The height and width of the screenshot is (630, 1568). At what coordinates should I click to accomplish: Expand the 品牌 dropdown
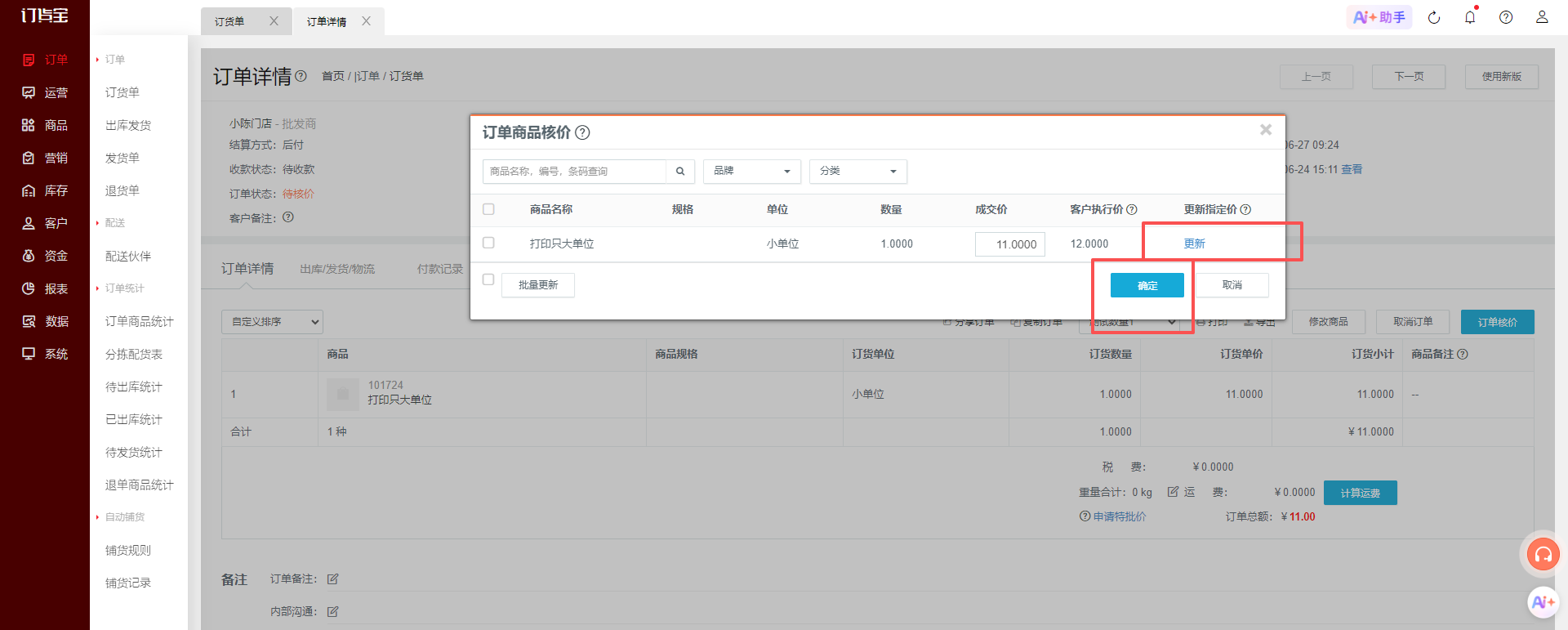click(751, 172)
